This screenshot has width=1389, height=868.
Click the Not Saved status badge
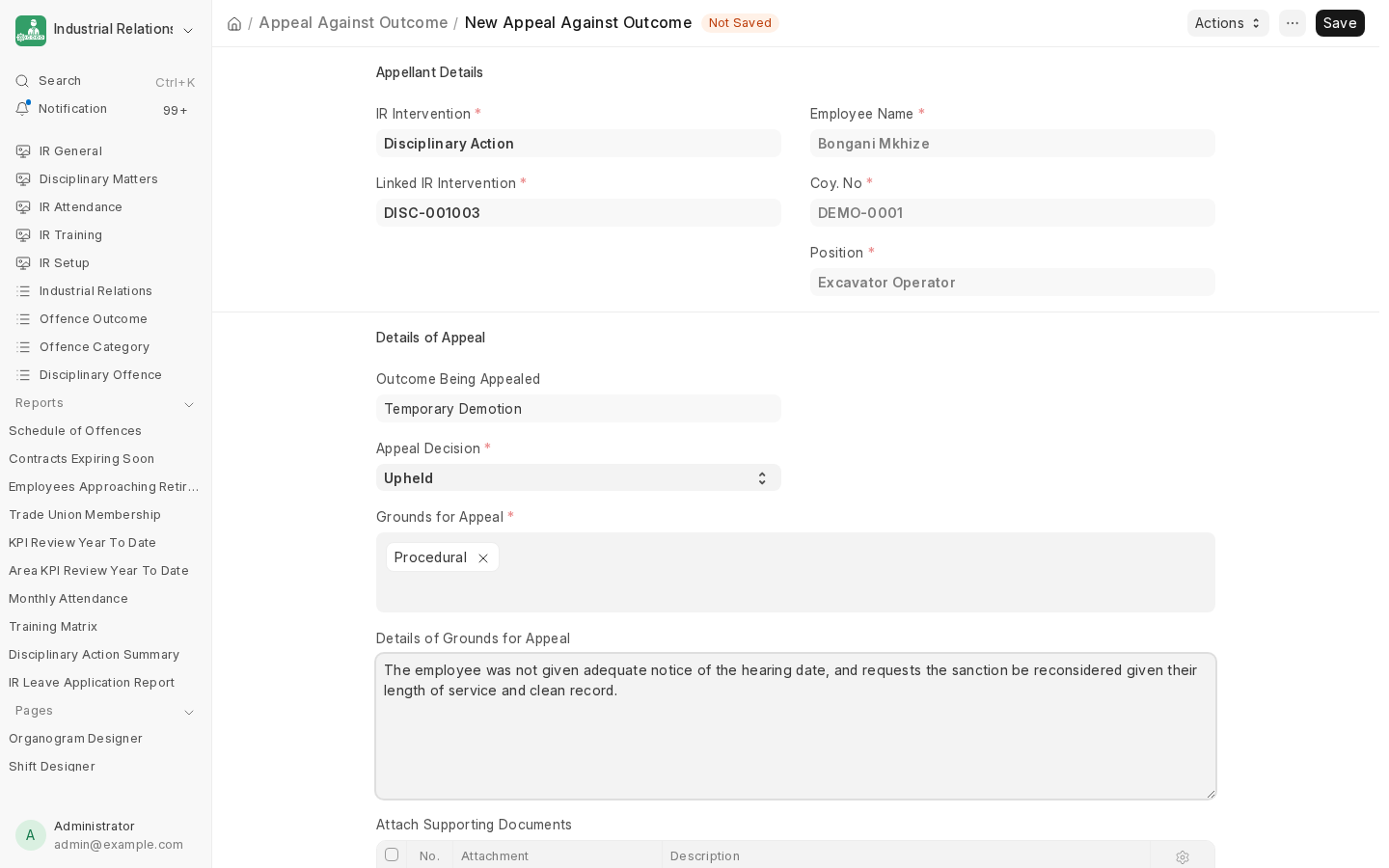(740, 23)
